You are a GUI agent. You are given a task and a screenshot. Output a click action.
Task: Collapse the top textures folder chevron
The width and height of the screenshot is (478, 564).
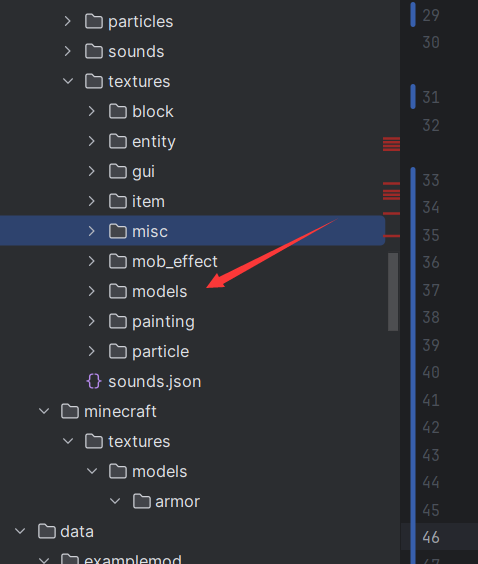coord(68,81)
